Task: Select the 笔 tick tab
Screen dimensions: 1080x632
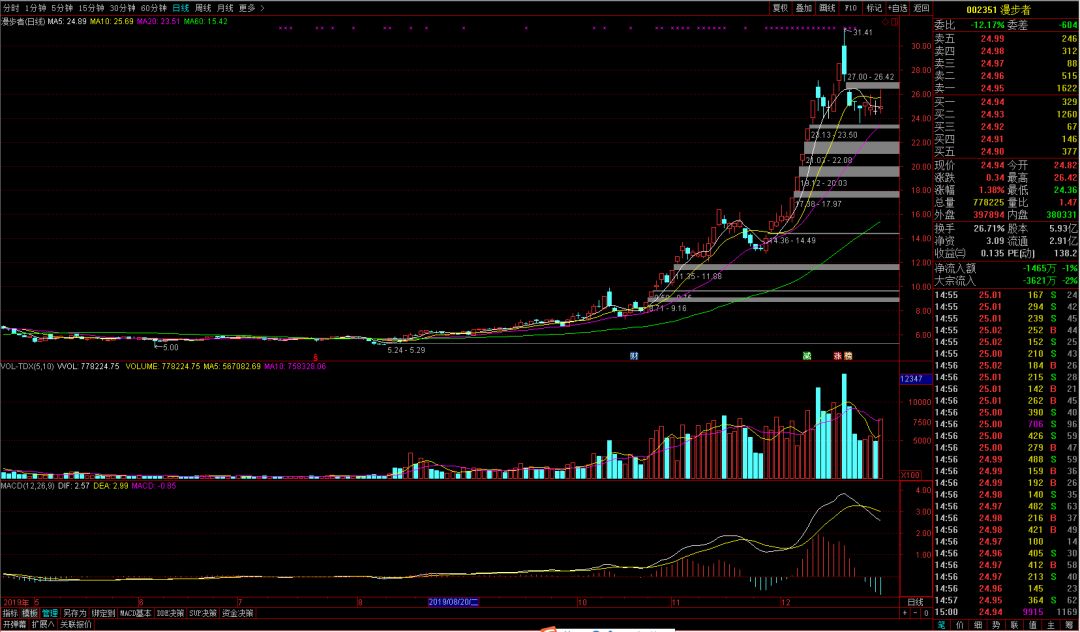Action: [x=942, y=625]
